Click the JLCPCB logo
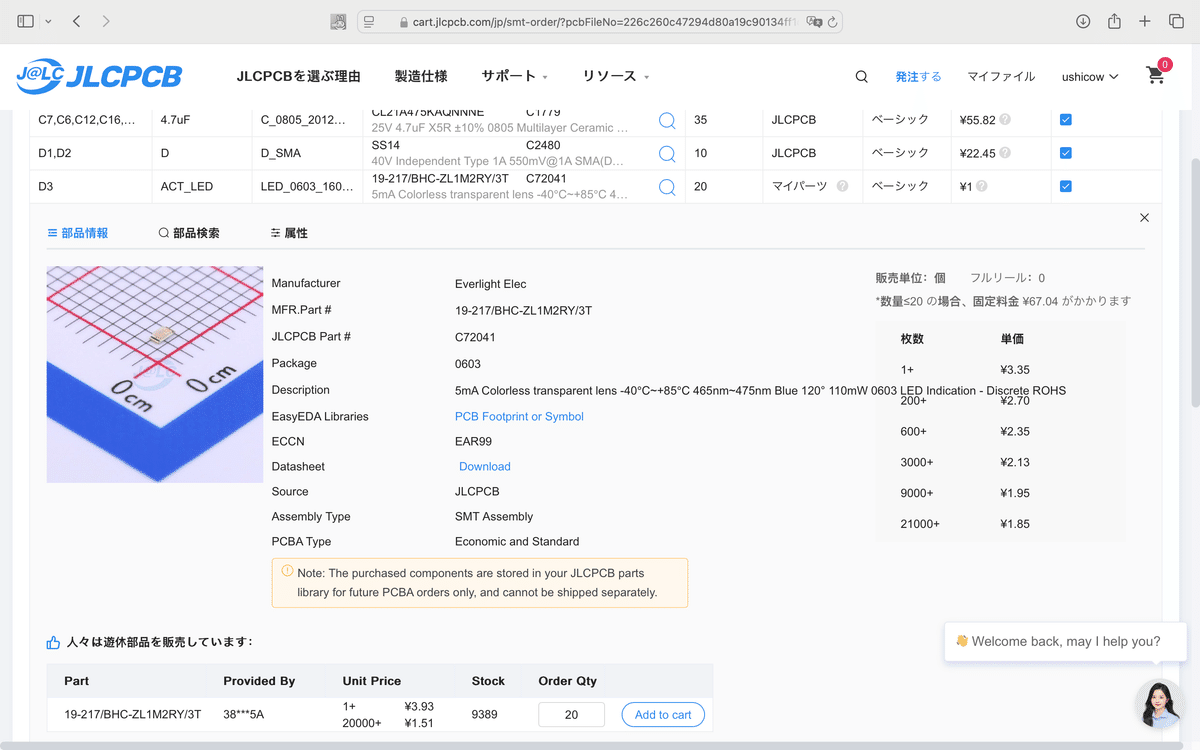 coord(98,75)
